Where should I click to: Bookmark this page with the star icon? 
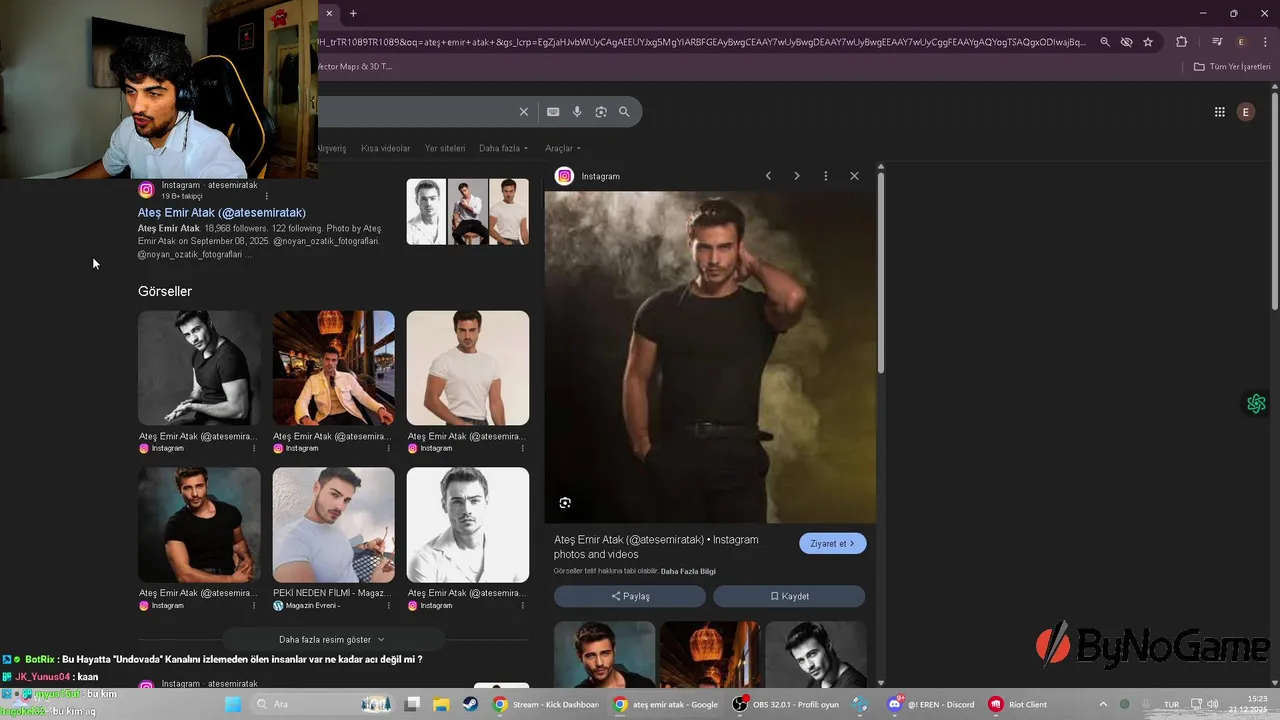tap(1148, 42)
